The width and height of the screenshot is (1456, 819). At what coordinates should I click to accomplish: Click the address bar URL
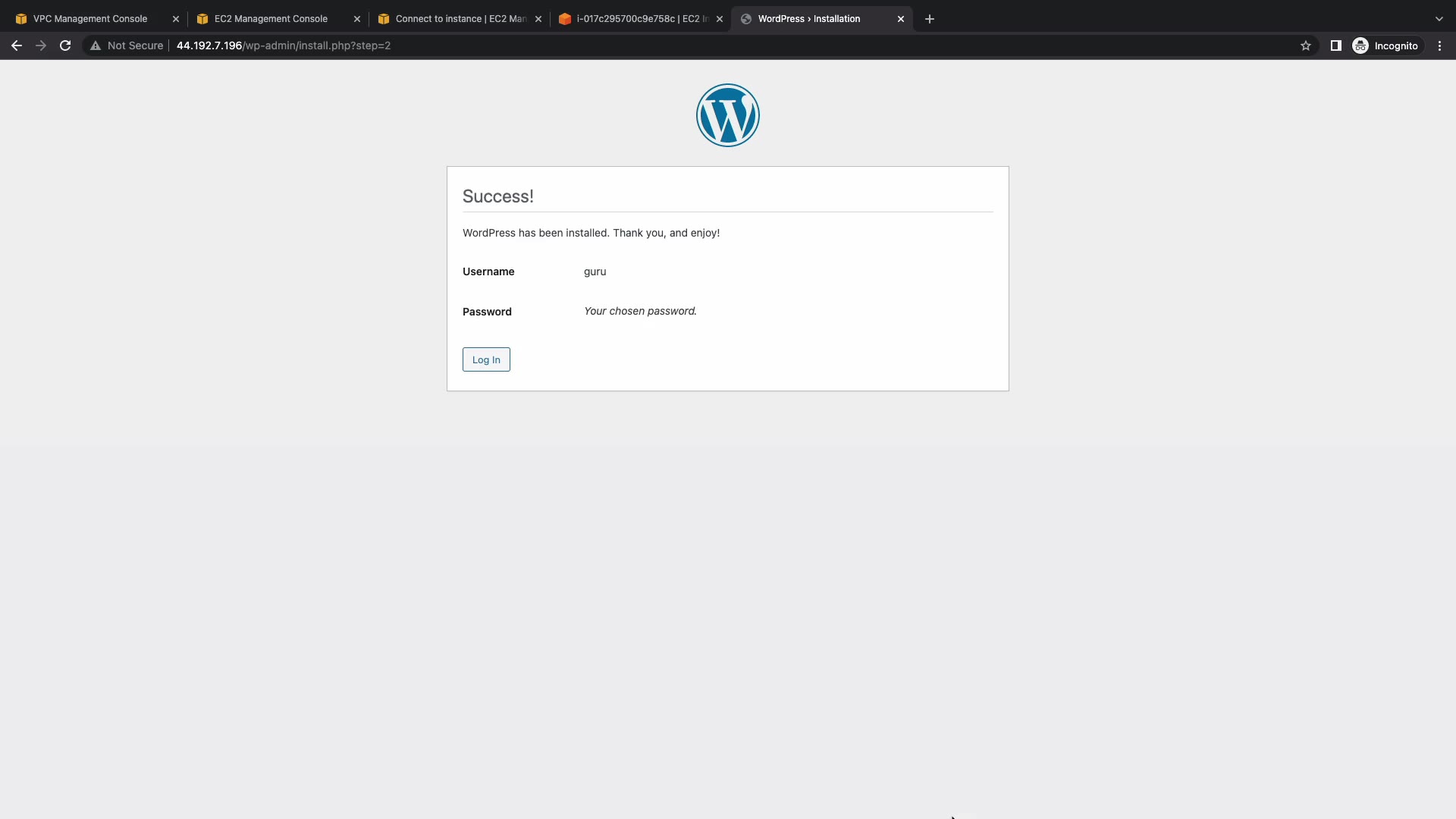tap(284, 45)
